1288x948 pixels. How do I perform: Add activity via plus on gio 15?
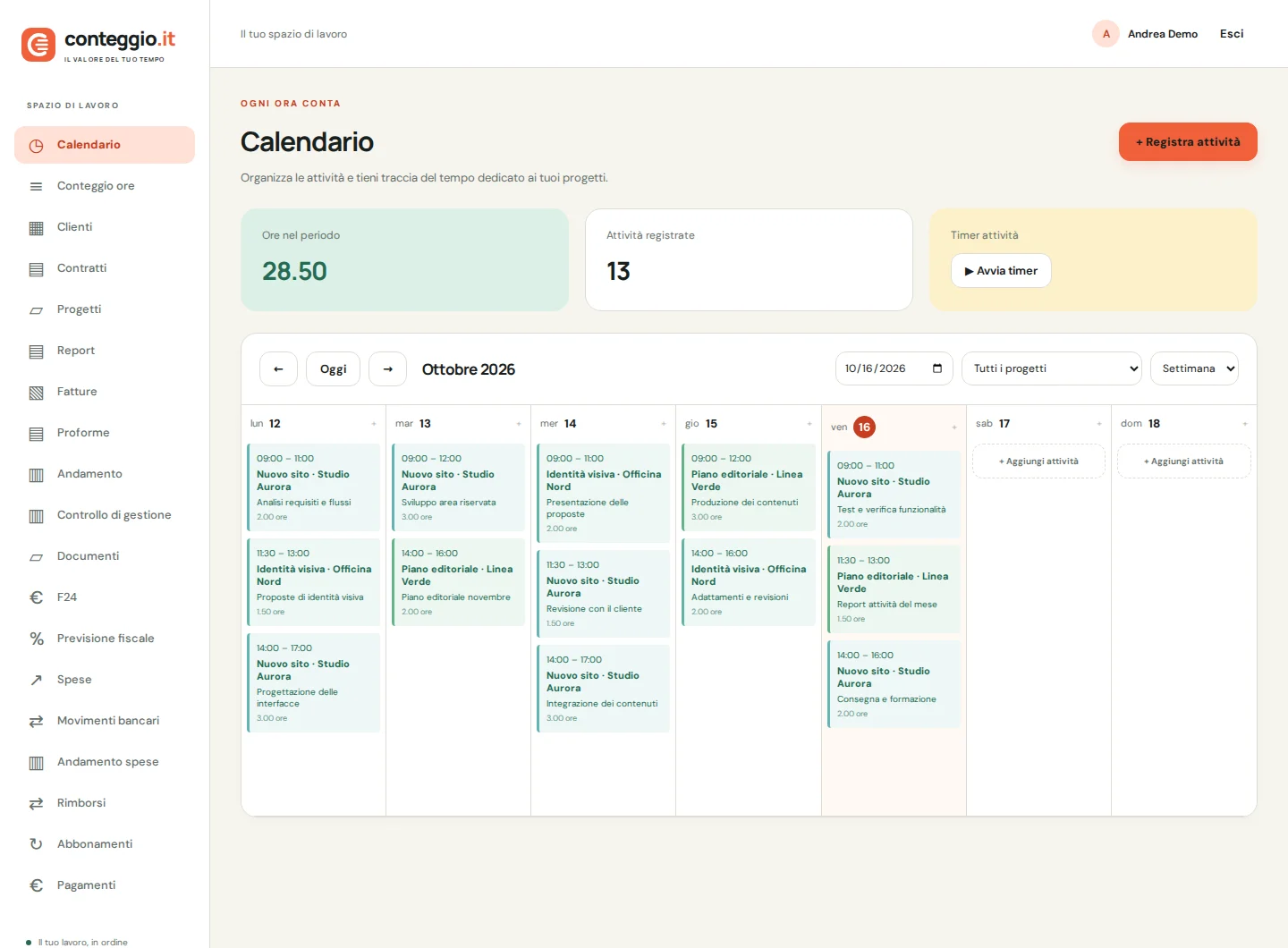(x=809, y=424)
